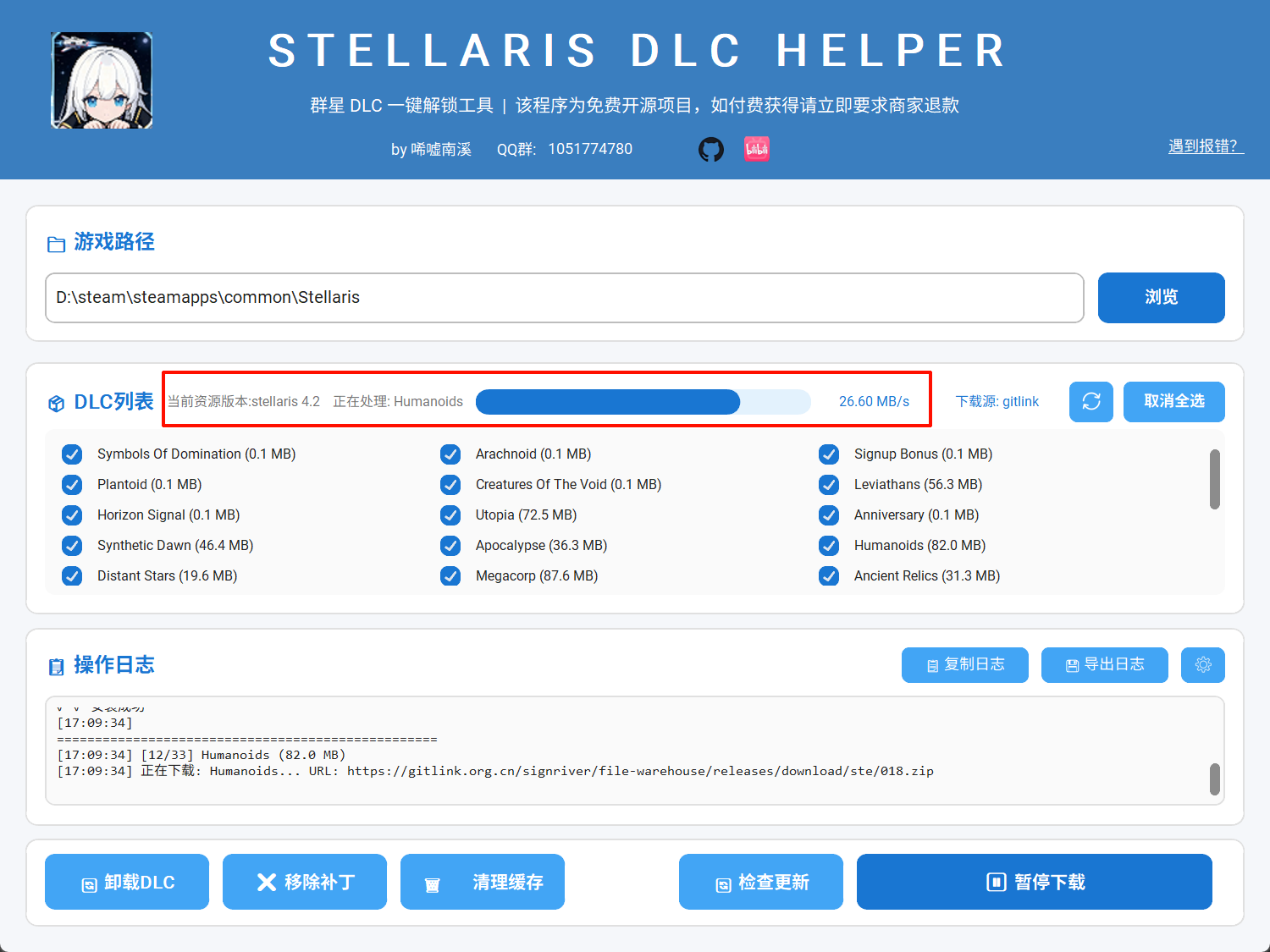Open the GitHub repository icon
1270x952 pixels.
tap(711, 150)
